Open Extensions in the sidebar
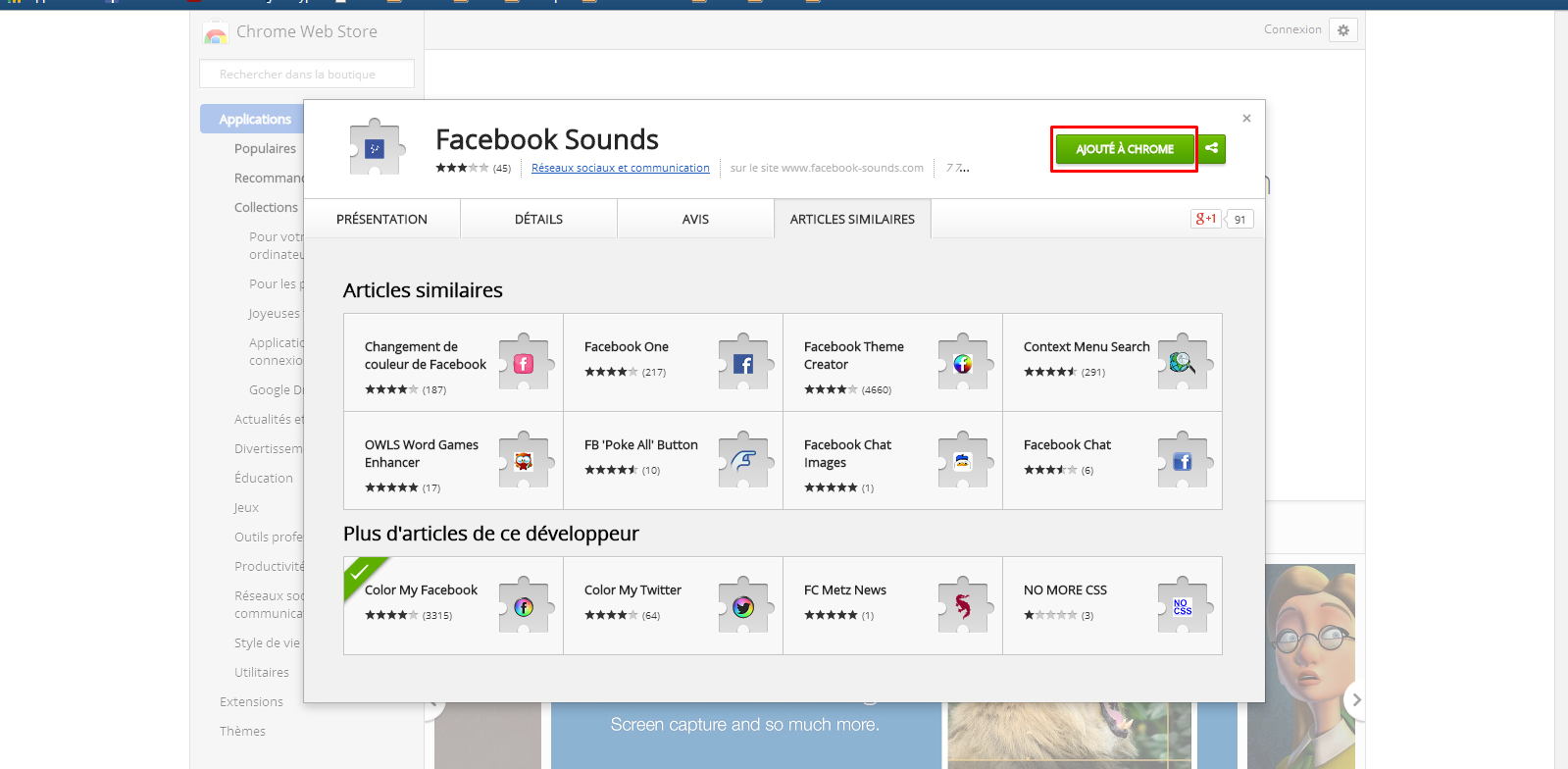1568x769 pixels. coord(251,701)
